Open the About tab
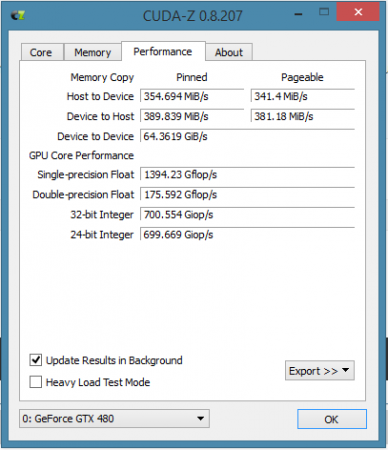Image resolution: width=388 pixels, height=450 pixels. click(229, 52)
